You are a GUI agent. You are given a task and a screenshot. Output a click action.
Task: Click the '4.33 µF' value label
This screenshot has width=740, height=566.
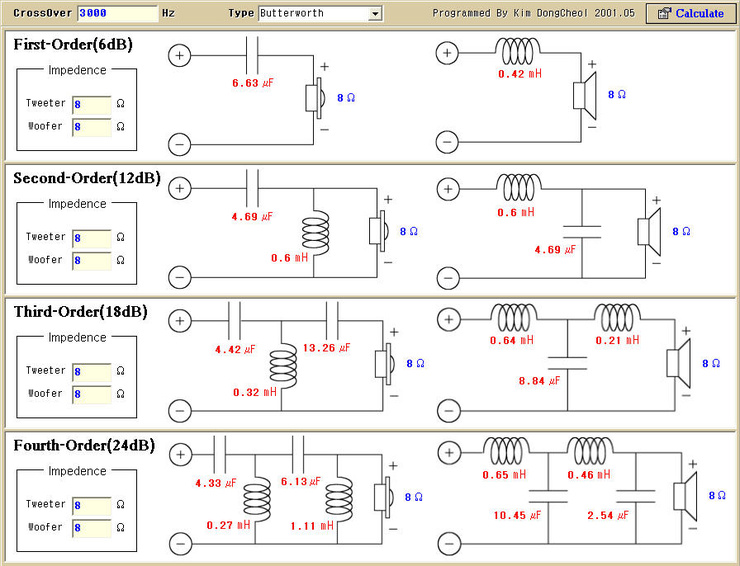(x=216, y=483)
